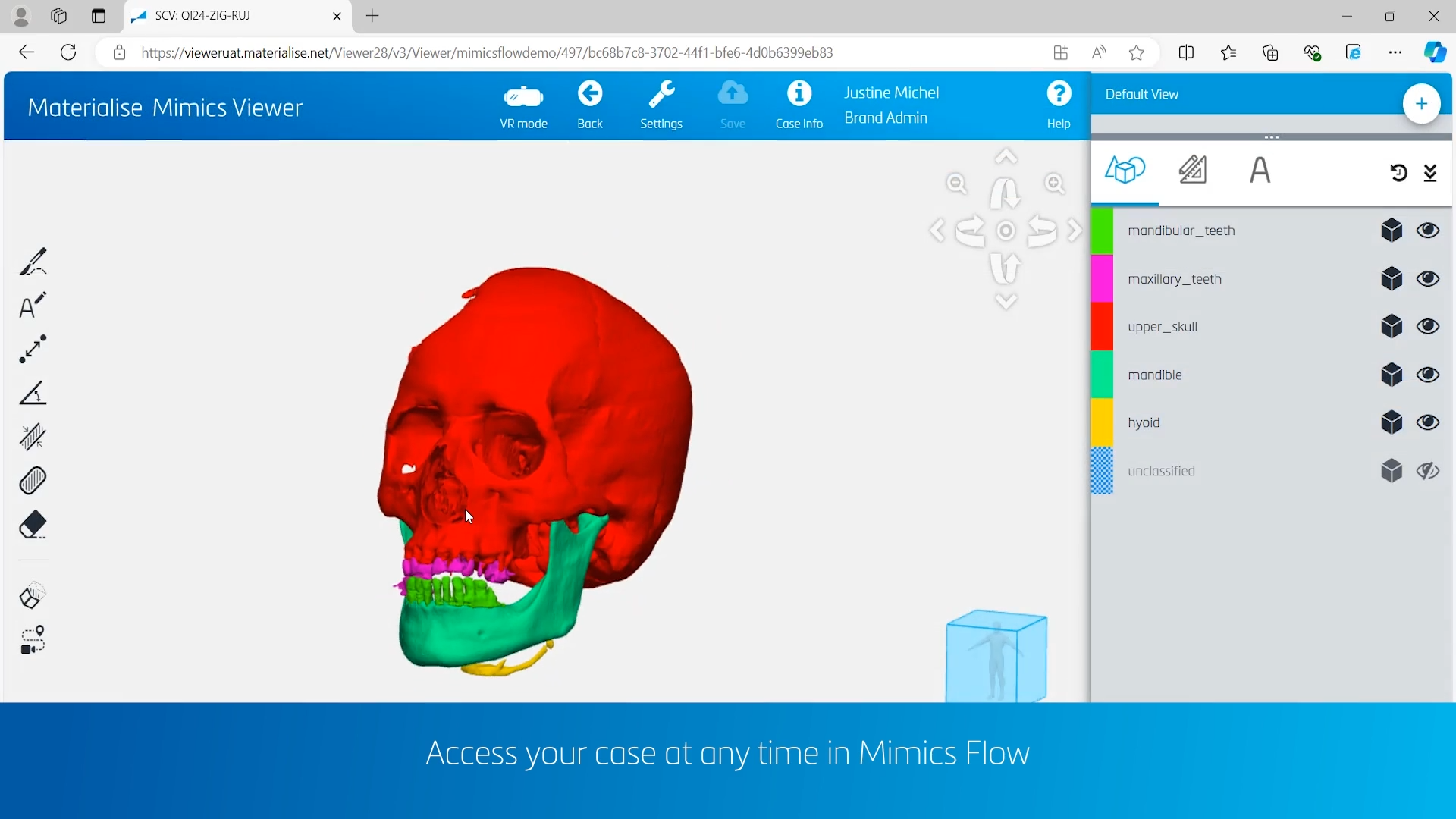
Task: Toggle visibility of the mandible
Action: 1428,375
